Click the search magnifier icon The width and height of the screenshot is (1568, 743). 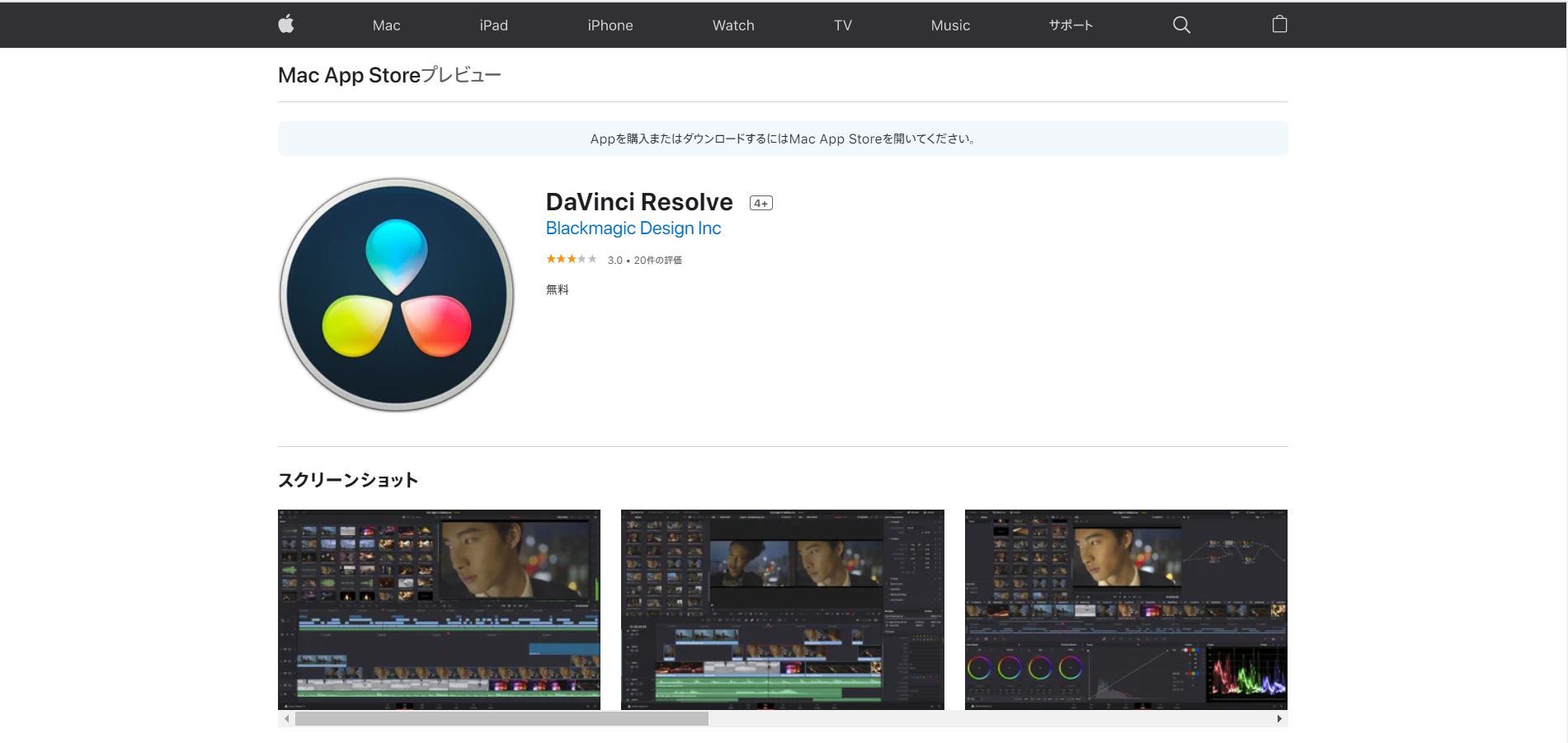tap(1181, 25)
